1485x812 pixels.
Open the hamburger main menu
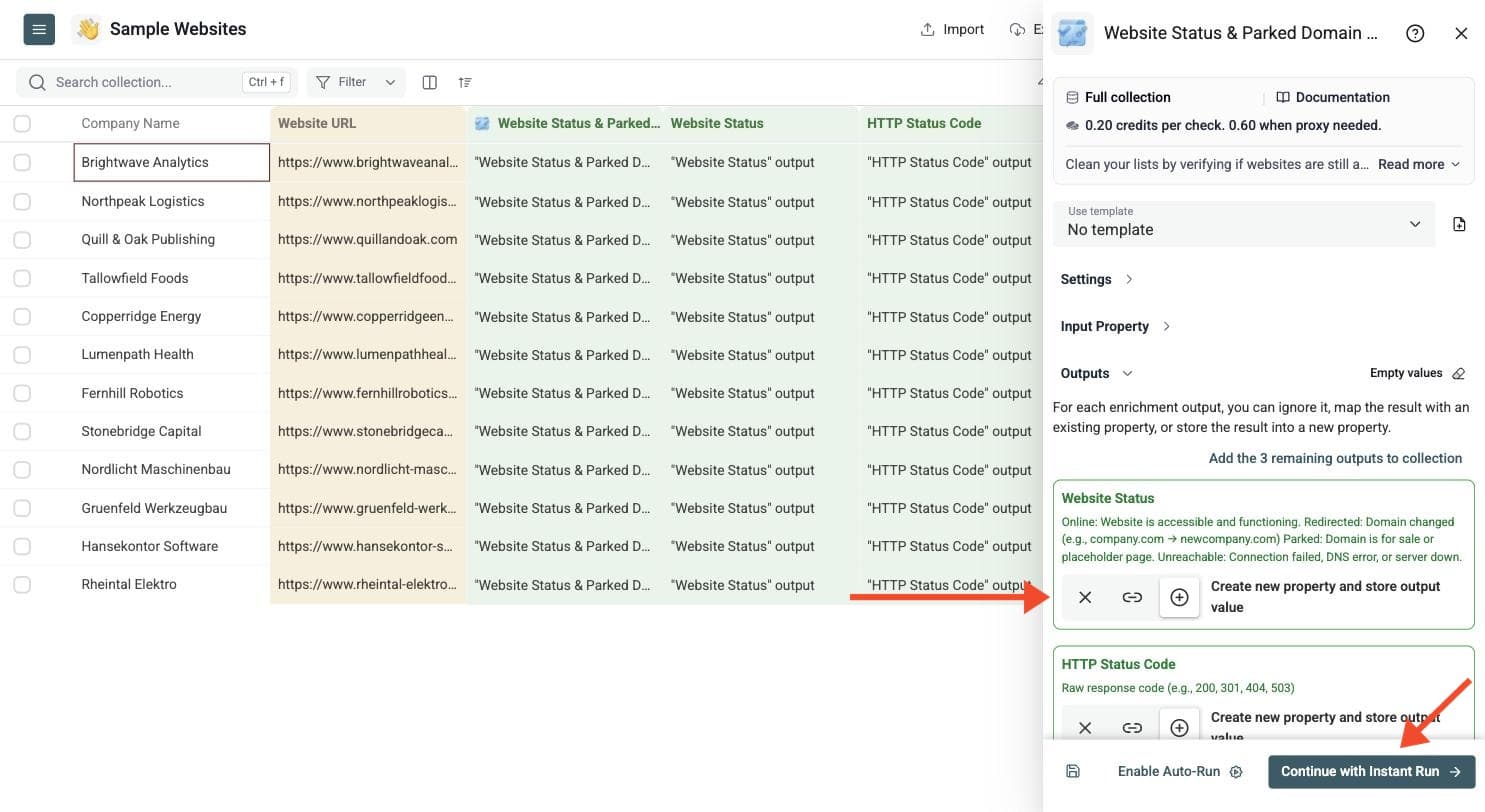[39, 30]
